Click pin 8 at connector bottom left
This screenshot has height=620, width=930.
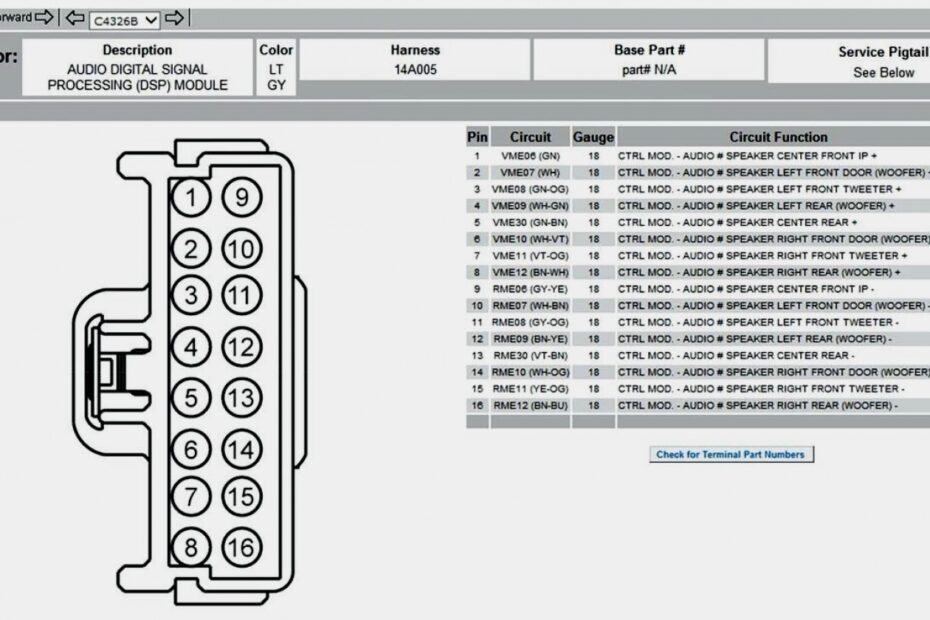pos(191,547)
